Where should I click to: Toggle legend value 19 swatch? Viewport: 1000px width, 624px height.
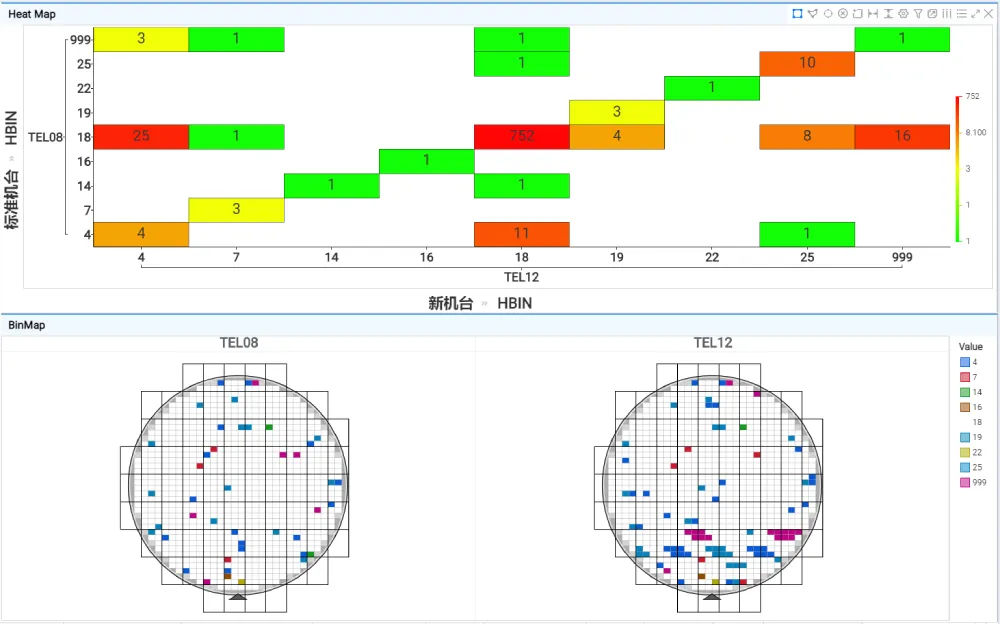tap(965, 437)
